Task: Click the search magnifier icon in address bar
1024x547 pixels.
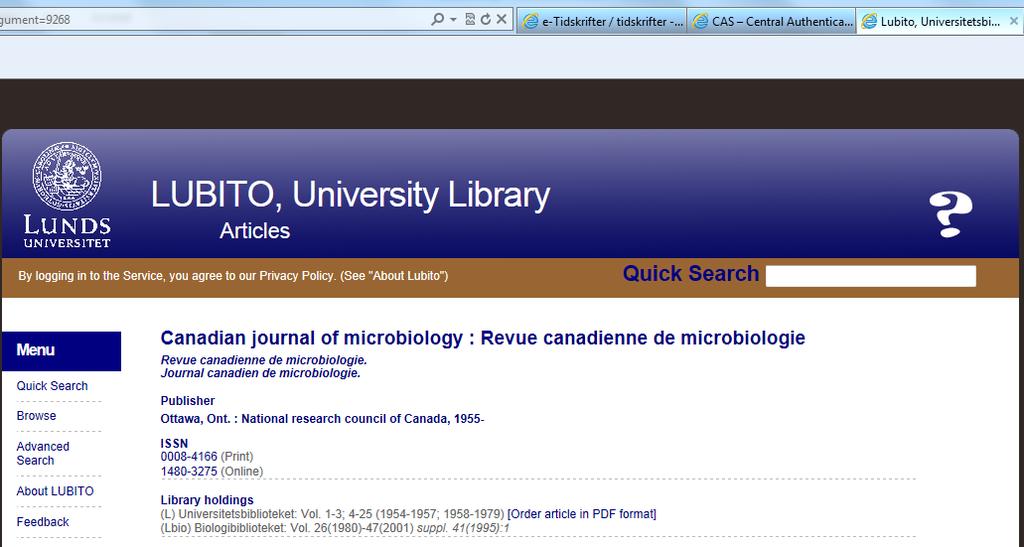Action: coord(438,20)
